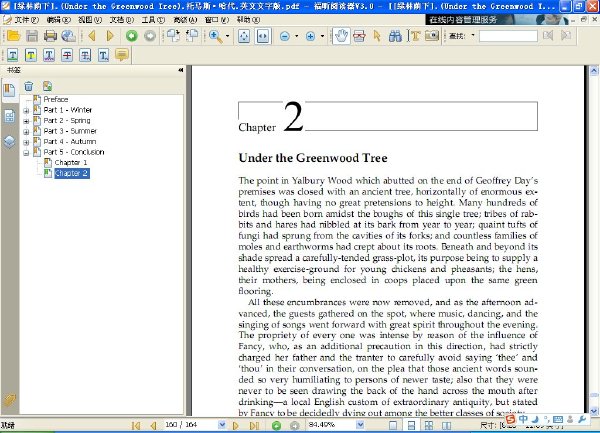Enable Facing pages layout in status bar
This screenshot has width=600, height=433.
tap(447, 425)
